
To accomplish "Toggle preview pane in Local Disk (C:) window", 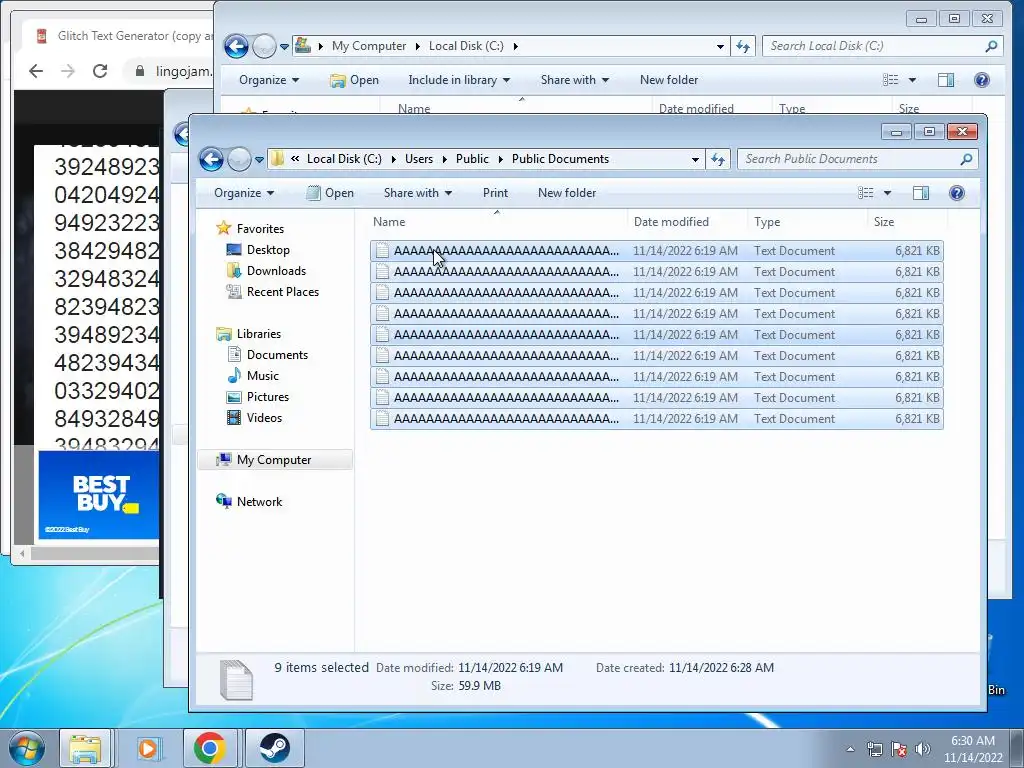I will point(946,80).
